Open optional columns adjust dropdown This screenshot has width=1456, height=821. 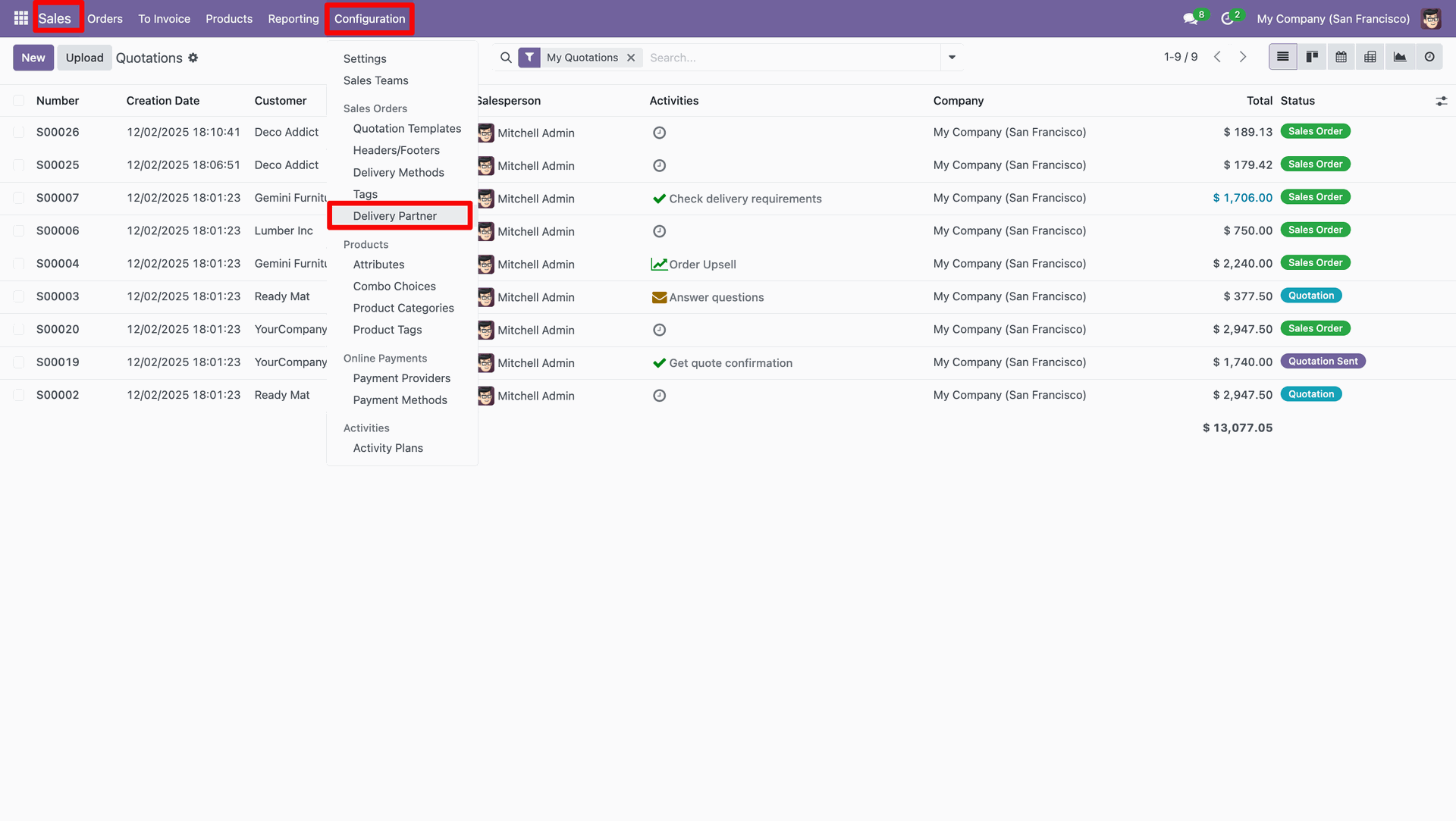[x=1441, y=101]
